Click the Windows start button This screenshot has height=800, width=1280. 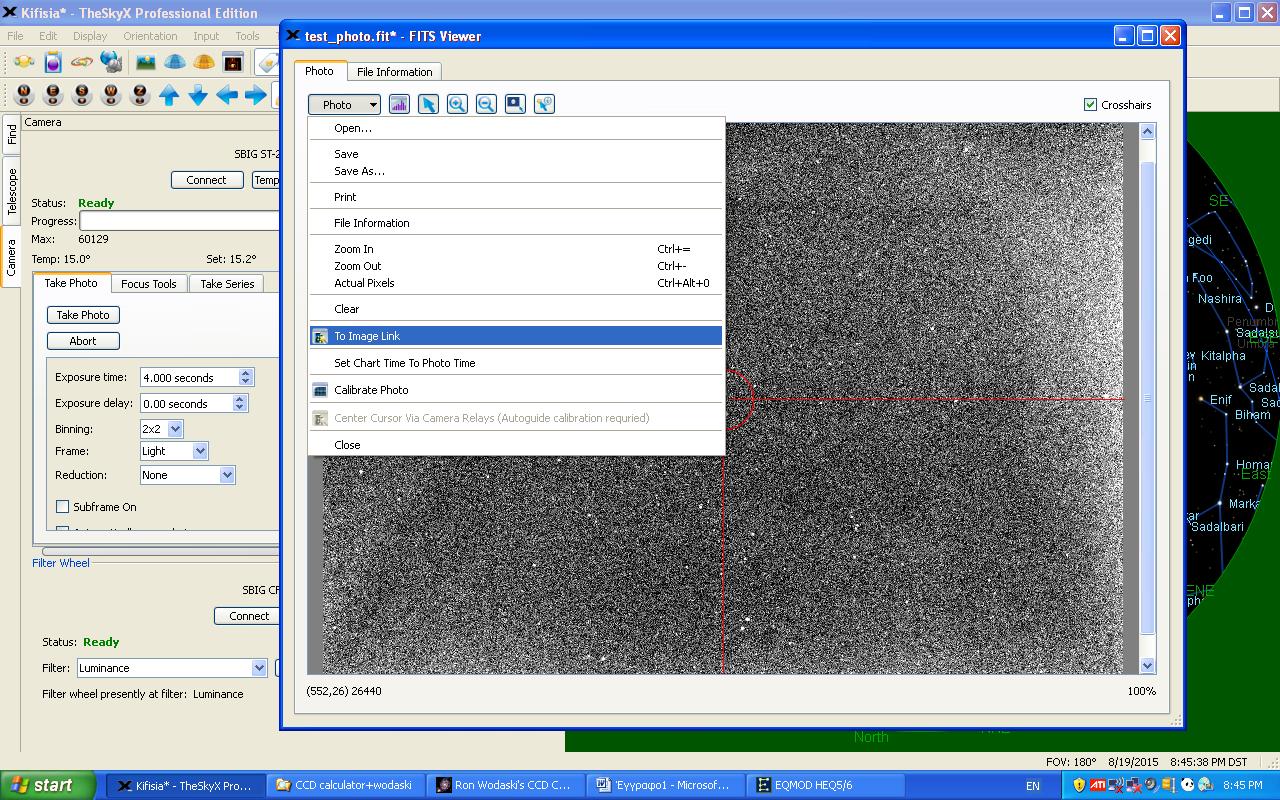pos(48,785)
